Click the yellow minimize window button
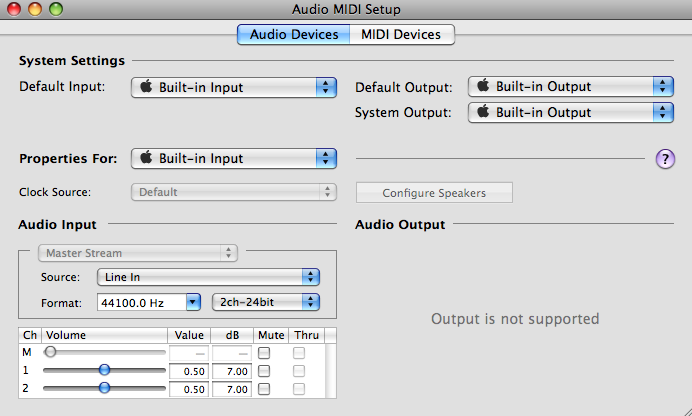The width and height of the screenshot is (692, 416). [35, 9]
